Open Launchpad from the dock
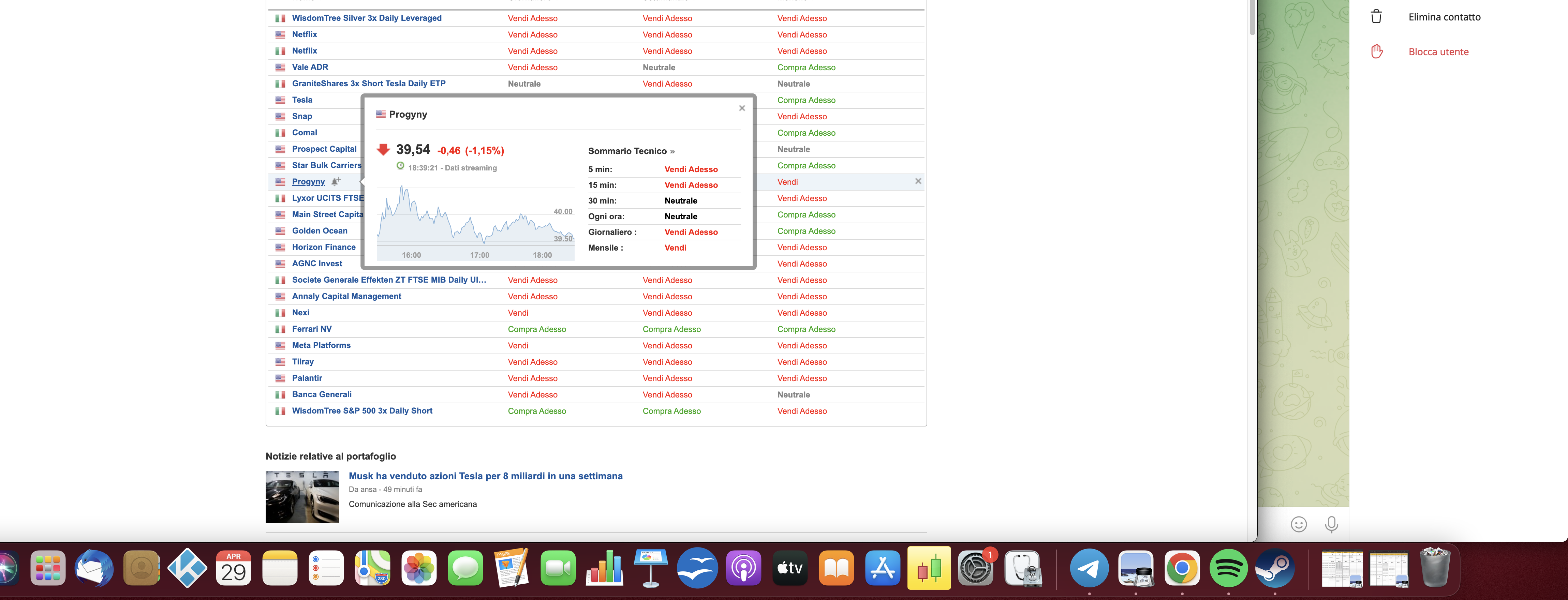Viewport: 1568px width, 600px height. click(x=47, y=568)
